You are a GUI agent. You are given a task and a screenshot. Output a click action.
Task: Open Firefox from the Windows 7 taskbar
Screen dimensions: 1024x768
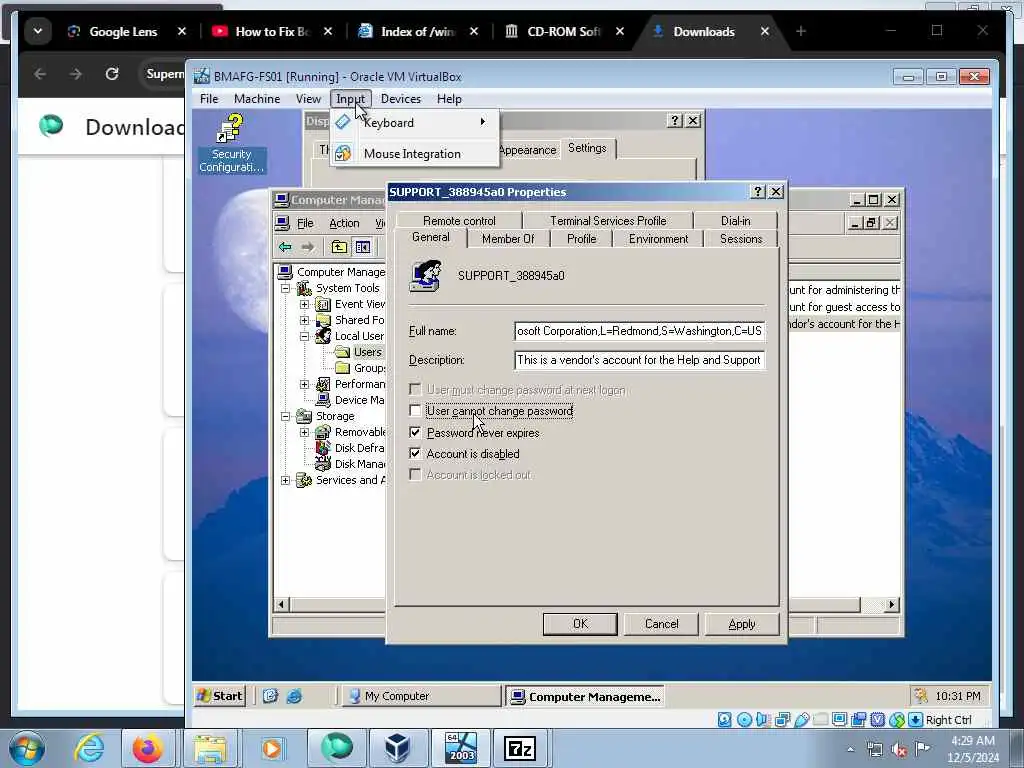(x=148, y=748)
